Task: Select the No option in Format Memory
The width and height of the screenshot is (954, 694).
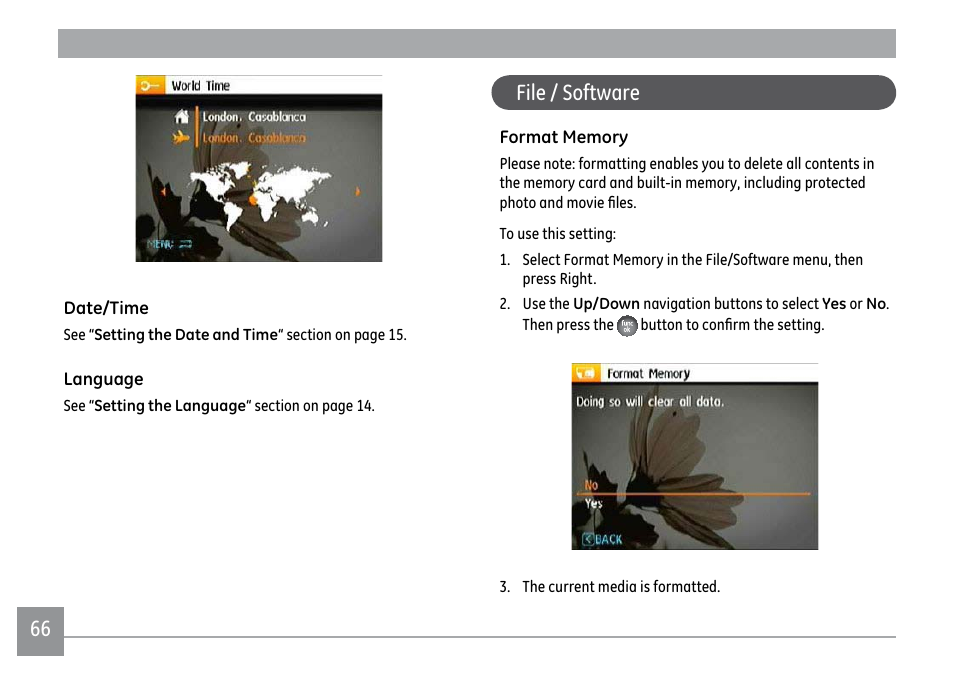Action: [591, 485]
